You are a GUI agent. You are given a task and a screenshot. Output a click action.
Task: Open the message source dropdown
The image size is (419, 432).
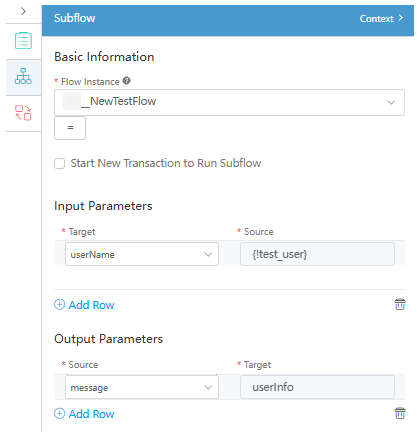pos(142,387)
